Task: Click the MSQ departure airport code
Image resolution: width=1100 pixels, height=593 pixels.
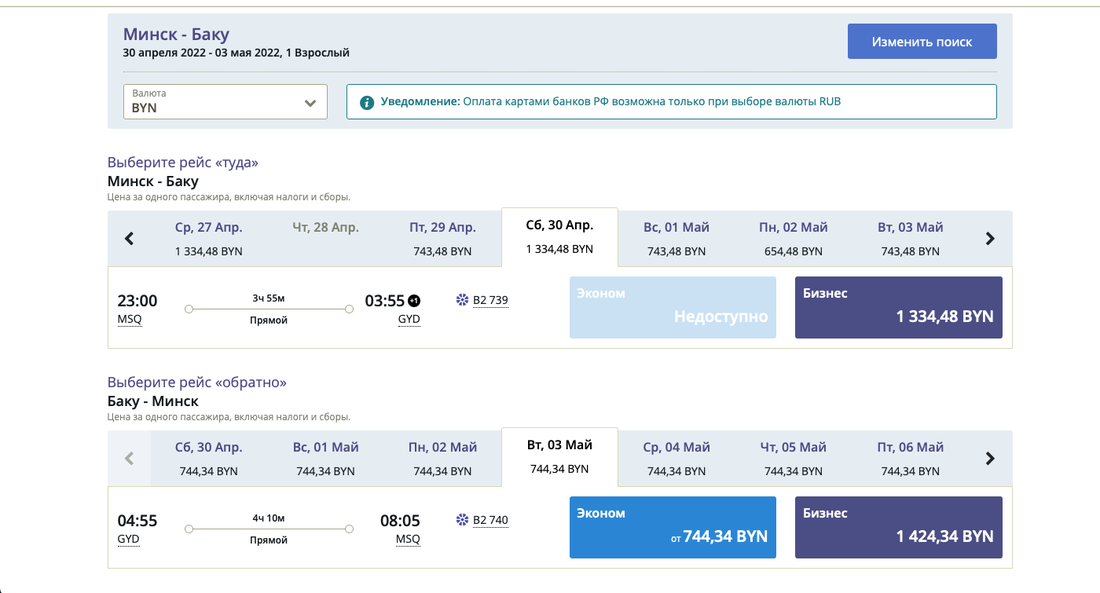Action: coord(130,320)
